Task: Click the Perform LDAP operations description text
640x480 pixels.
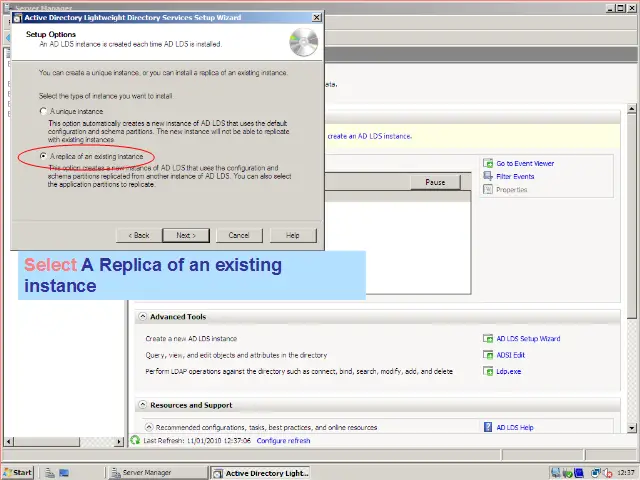Action: [x=299, y=371]
